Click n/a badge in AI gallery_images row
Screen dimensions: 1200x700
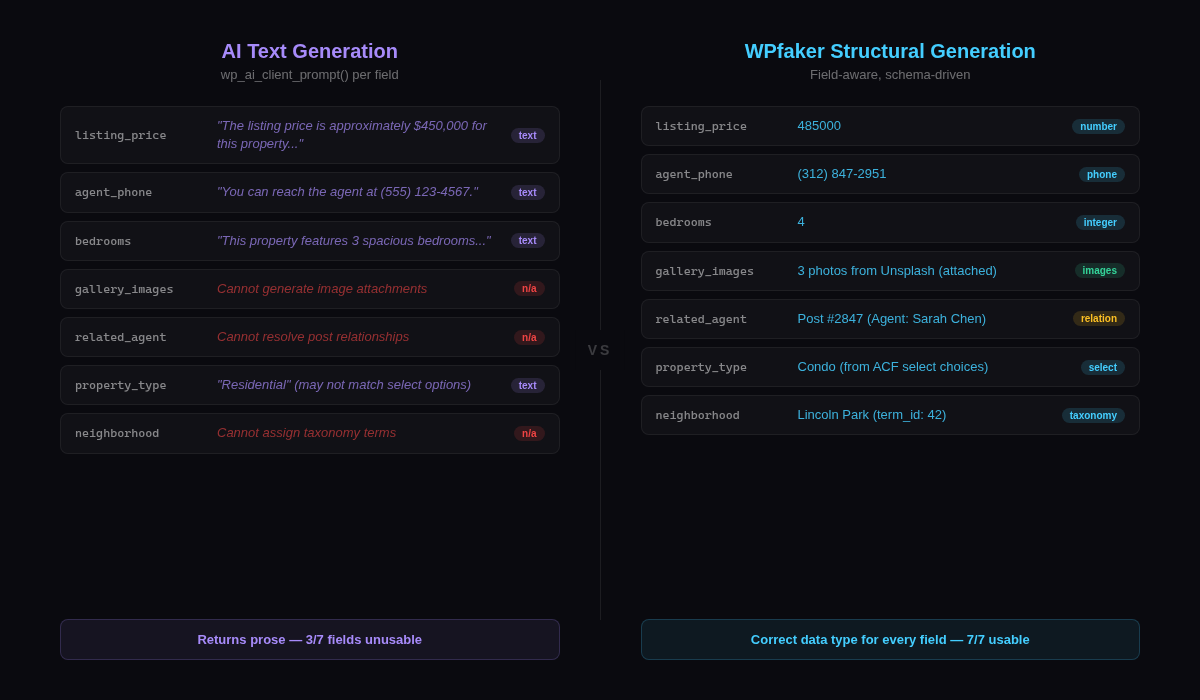point(529,289)
